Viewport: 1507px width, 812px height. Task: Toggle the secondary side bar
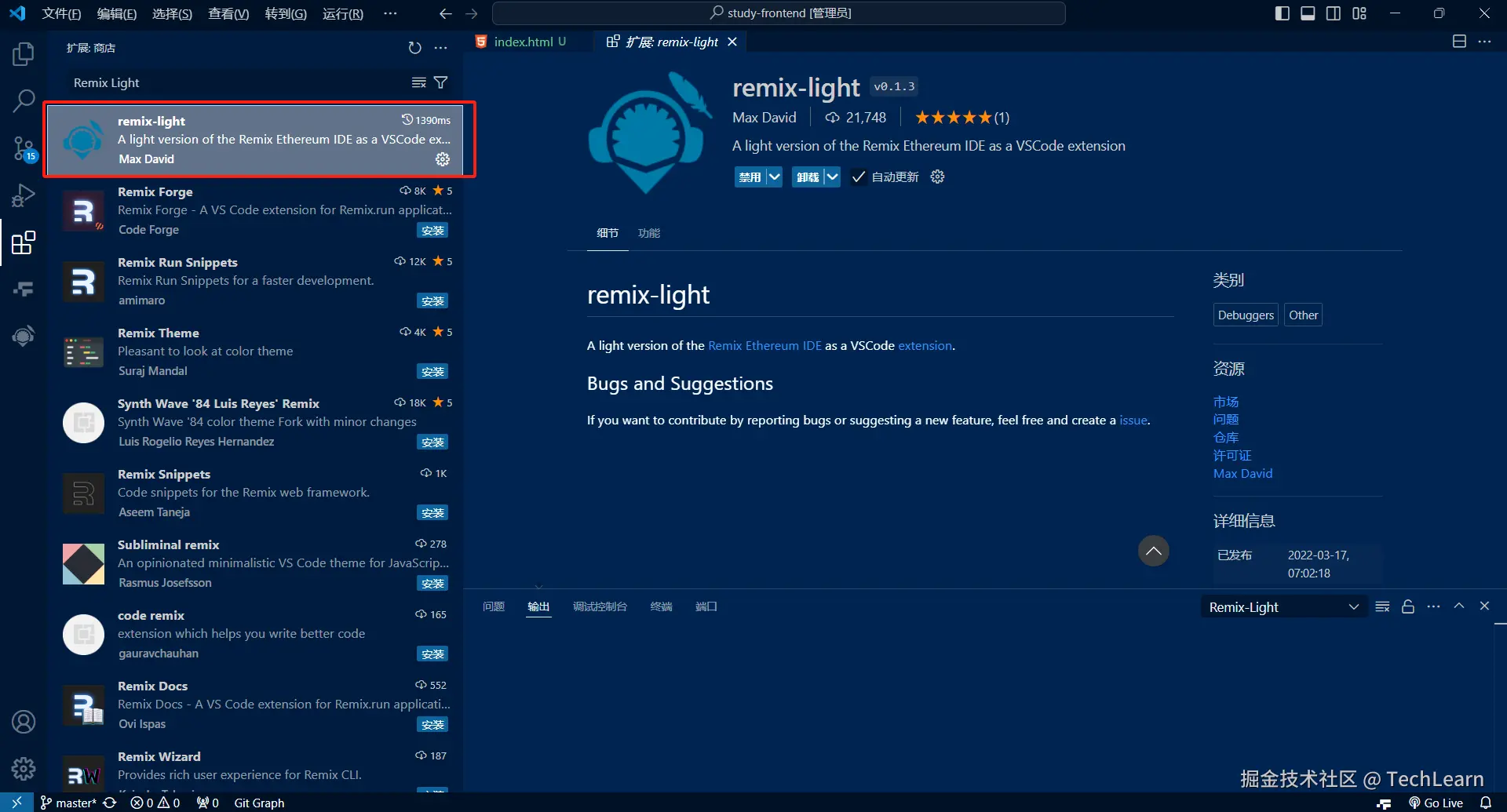point(1334,13)
